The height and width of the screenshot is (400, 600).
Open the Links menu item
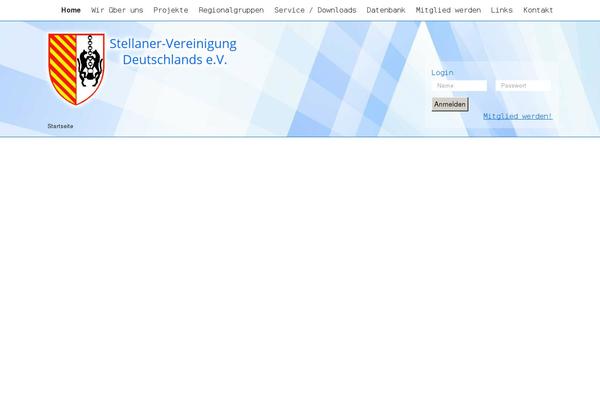coord(502,10)
